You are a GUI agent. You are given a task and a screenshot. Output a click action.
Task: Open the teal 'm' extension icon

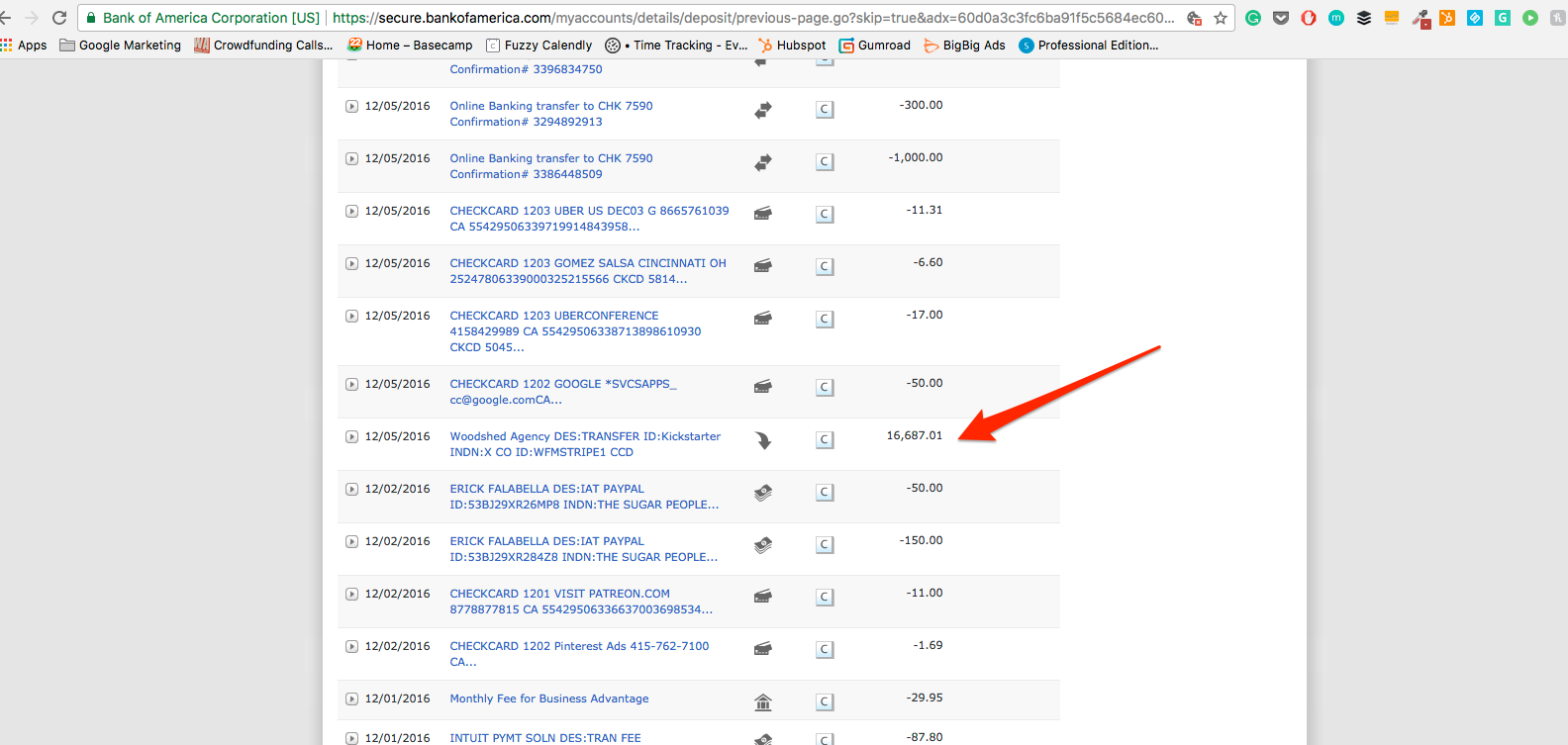point(1336,18)
